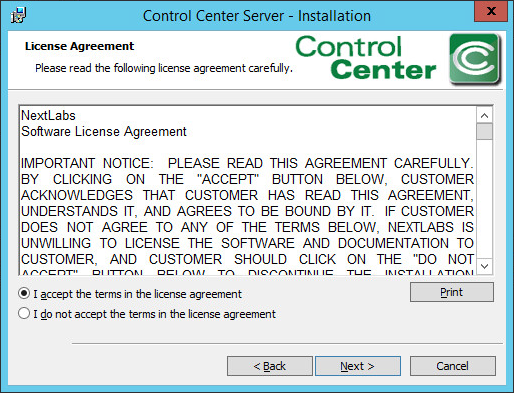Click the 'Control Center Server - Installation' title bar

(257, 16)
